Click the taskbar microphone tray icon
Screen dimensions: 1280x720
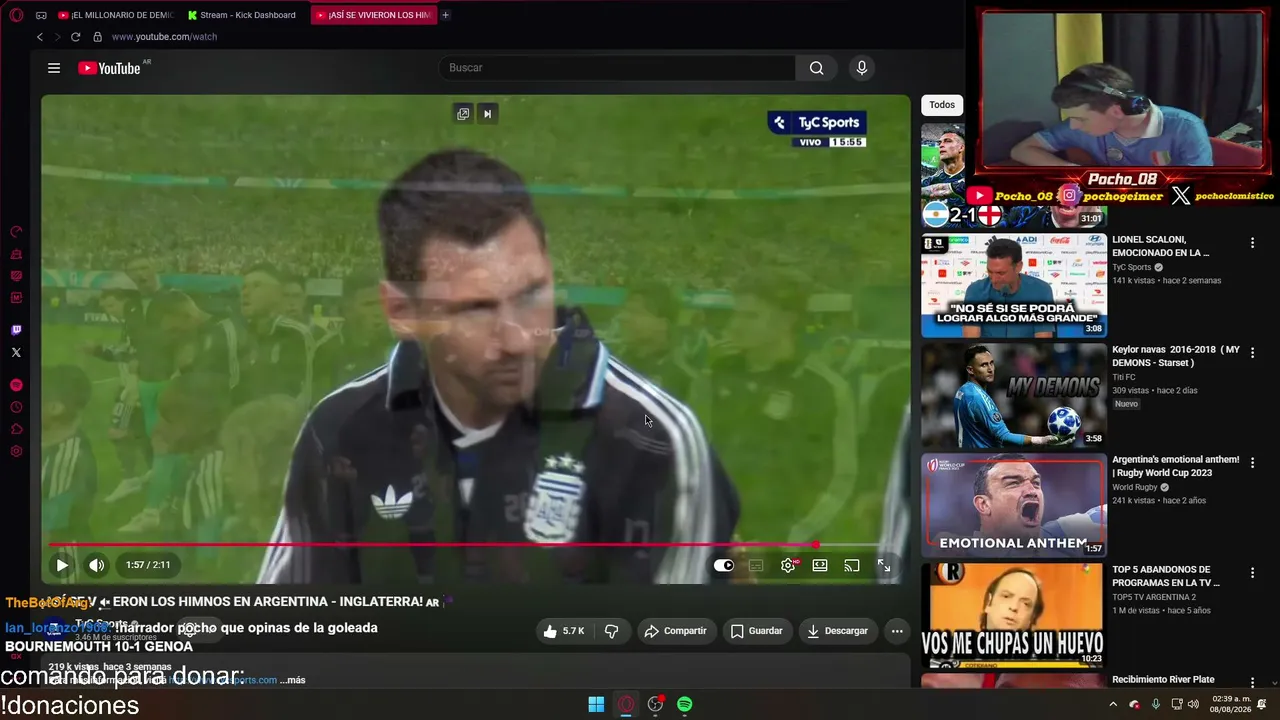click(1155, 704)
